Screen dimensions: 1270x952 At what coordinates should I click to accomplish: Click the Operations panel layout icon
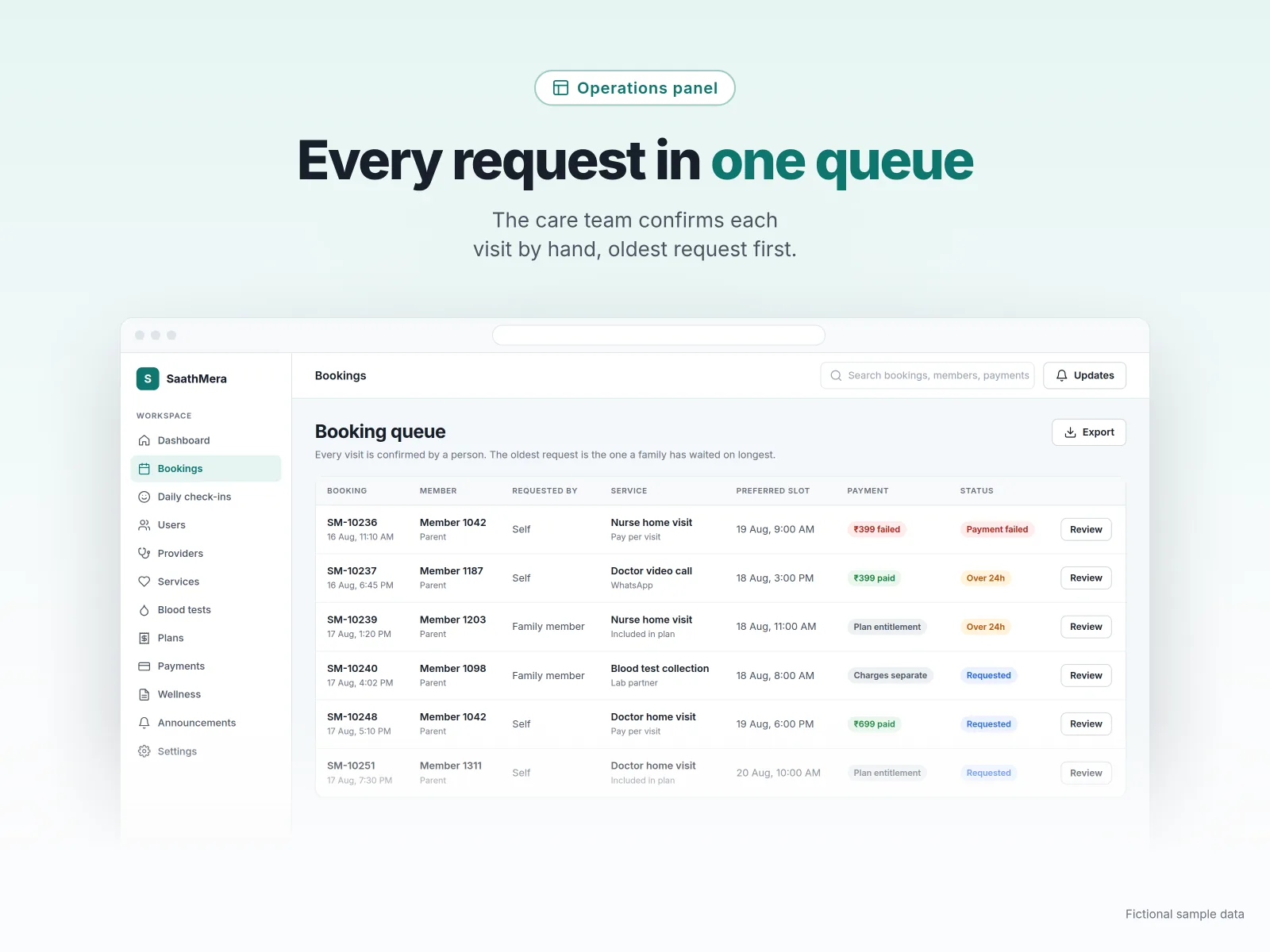pyautogui.click(x=560, y=88)
